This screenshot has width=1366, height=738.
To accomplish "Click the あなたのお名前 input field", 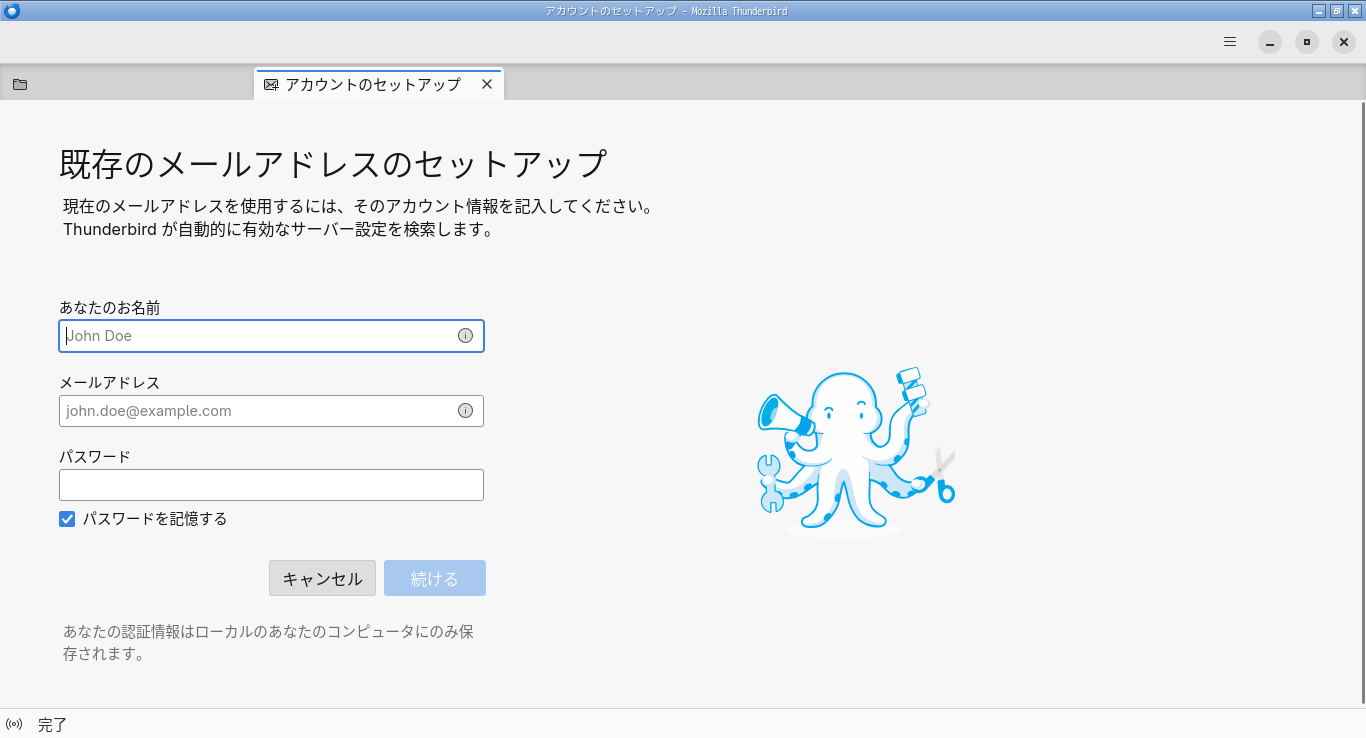I will coord(270,336).
